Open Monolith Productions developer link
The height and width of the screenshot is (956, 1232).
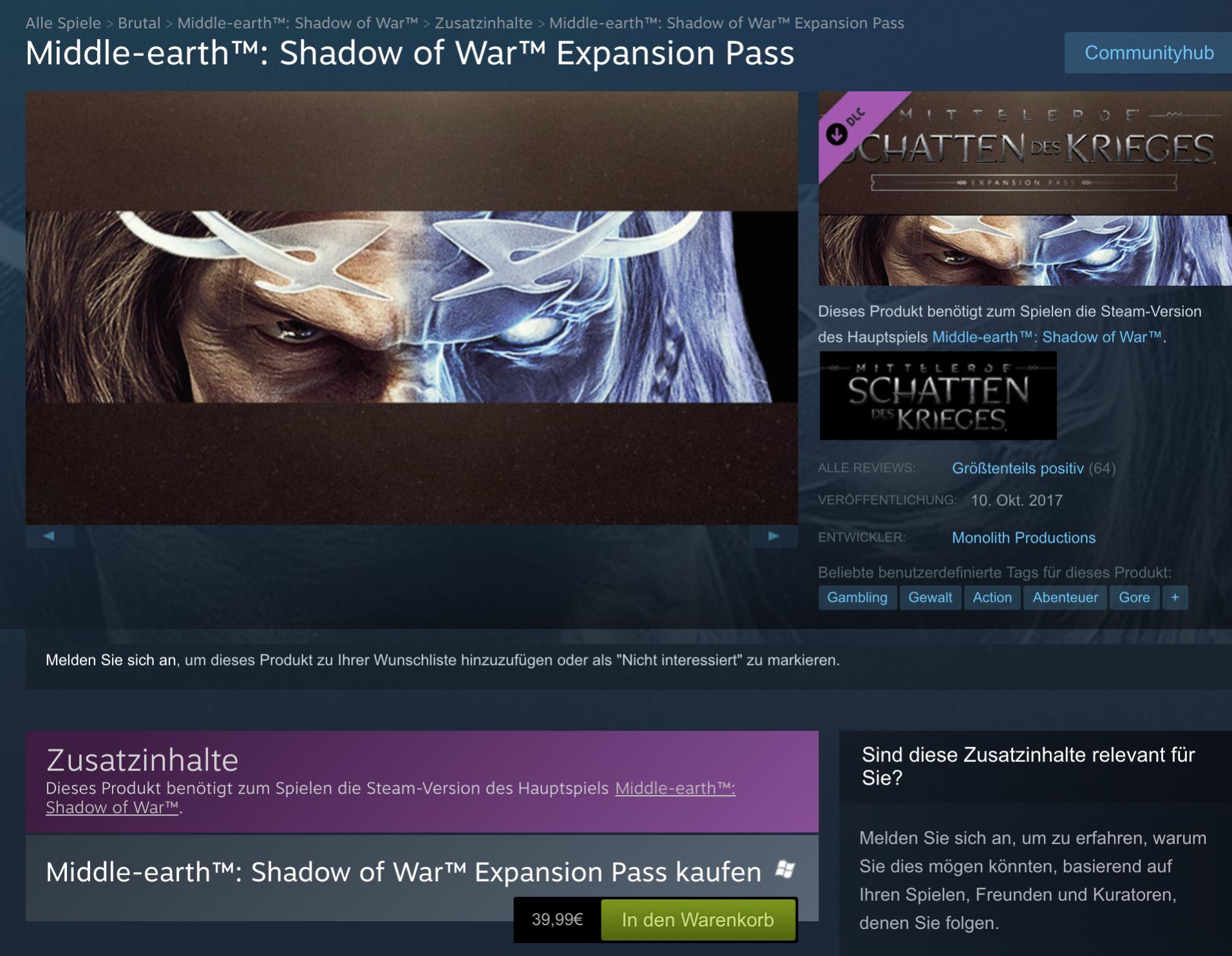click(1023, 538)
